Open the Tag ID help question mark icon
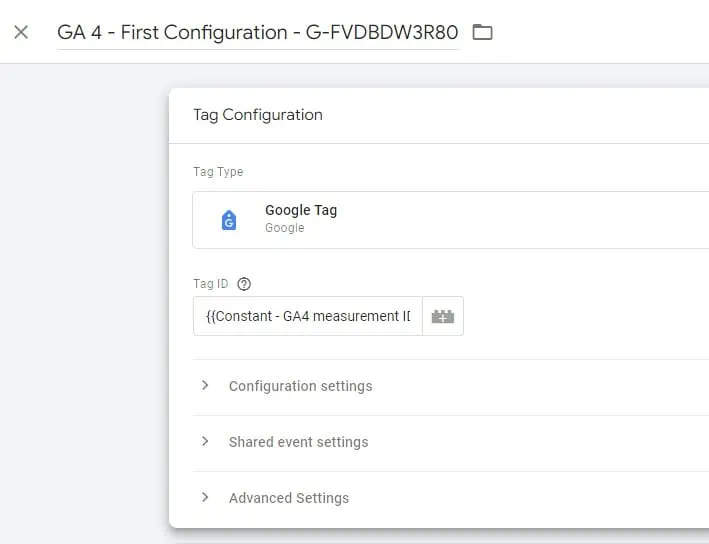The height and width of the screenshot is (544, 709). click(244, 284)
